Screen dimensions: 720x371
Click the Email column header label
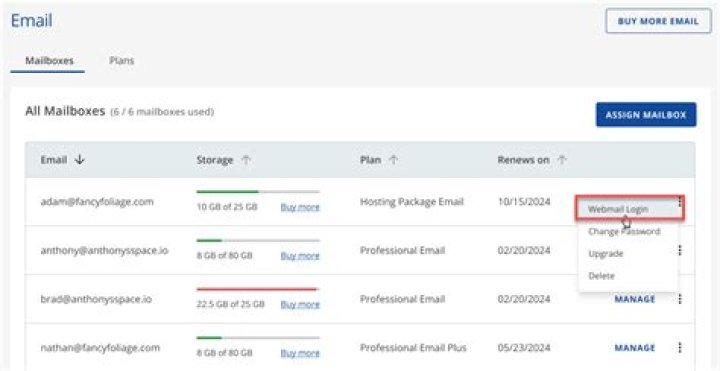pyautogui.click(x=54, y=160)
